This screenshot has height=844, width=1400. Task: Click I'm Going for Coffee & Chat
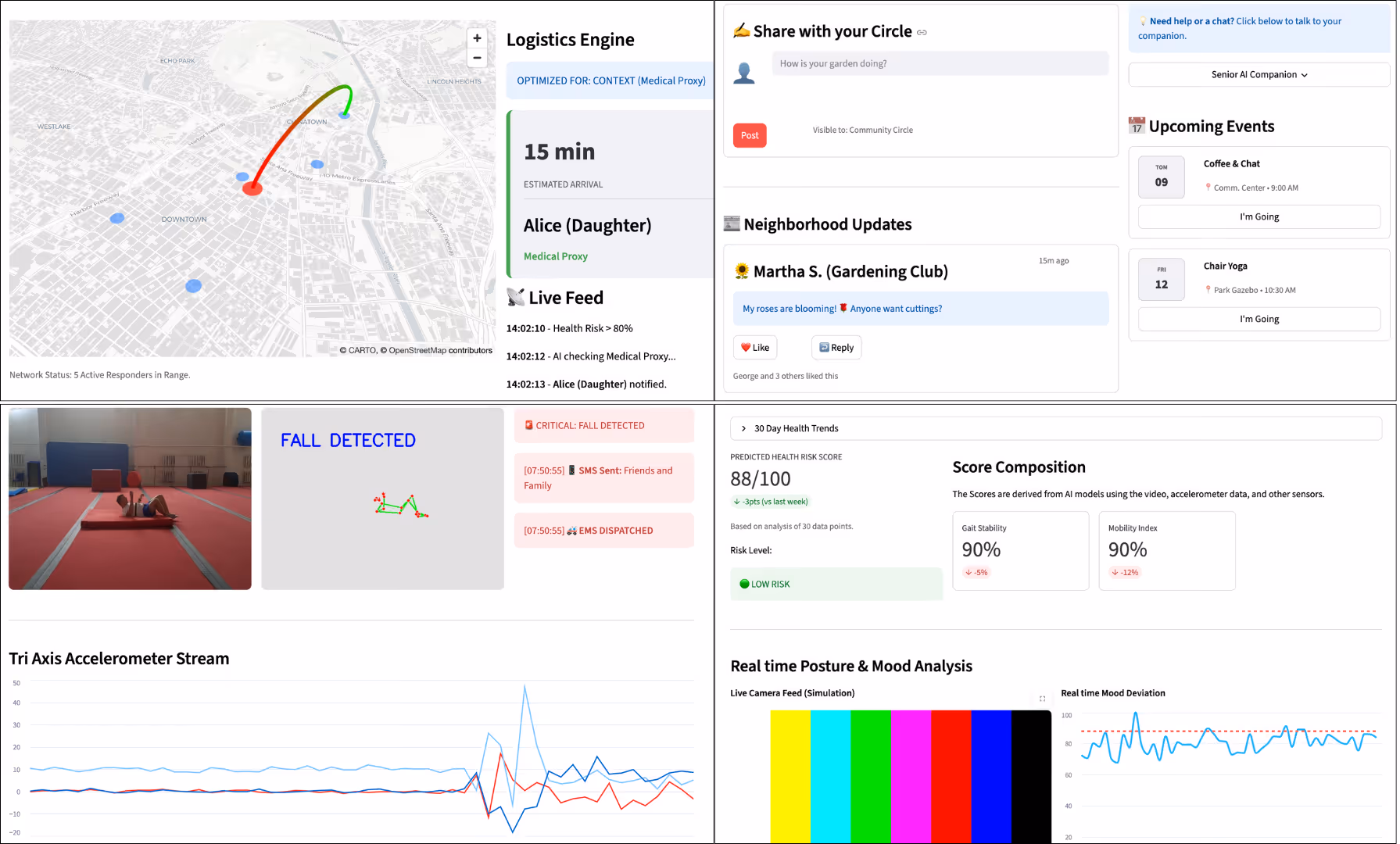[x=1259, y=216]
